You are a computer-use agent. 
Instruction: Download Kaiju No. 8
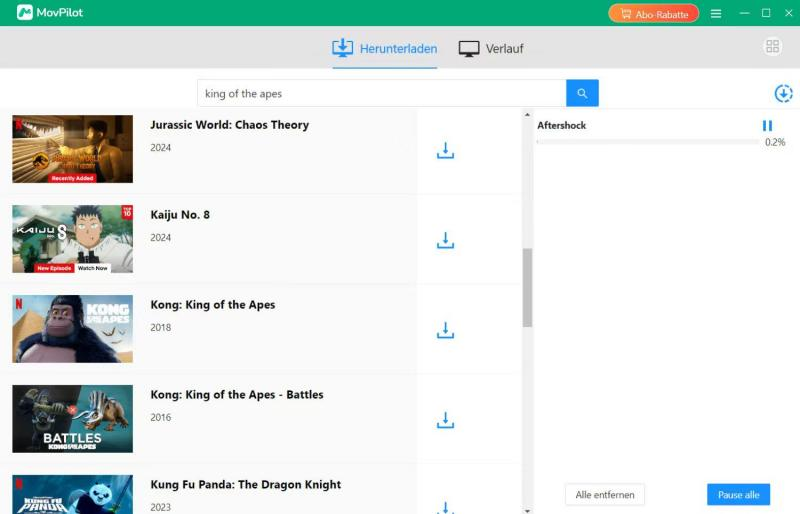click(445, 240)
